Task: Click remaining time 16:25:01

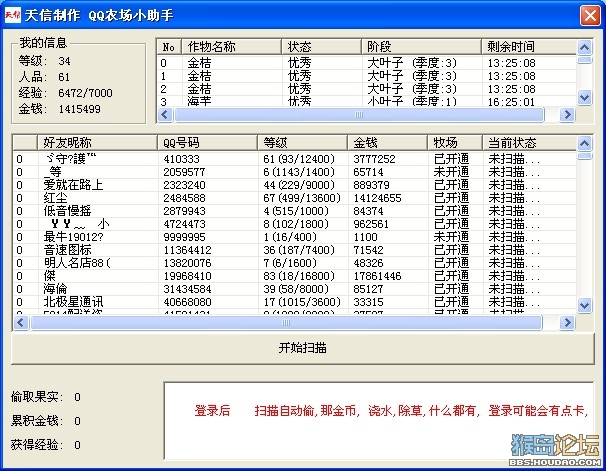Action: click(511, 102)
